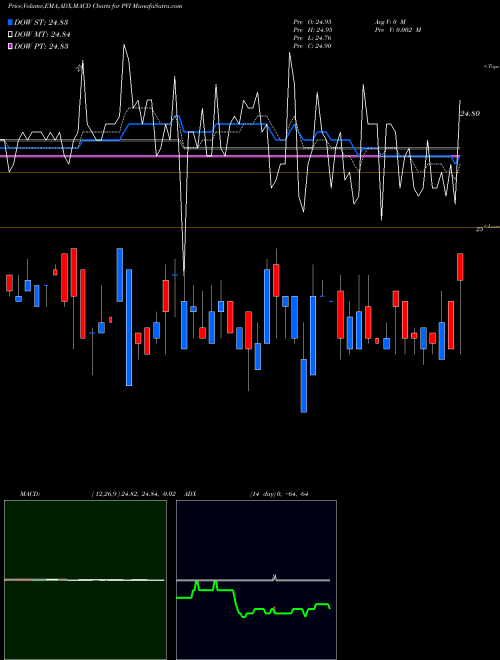This screenshot has width=500, height=660.
Task: Select the 'DOW MT: 24.84' legend text
Action: [x=42, y=35]
